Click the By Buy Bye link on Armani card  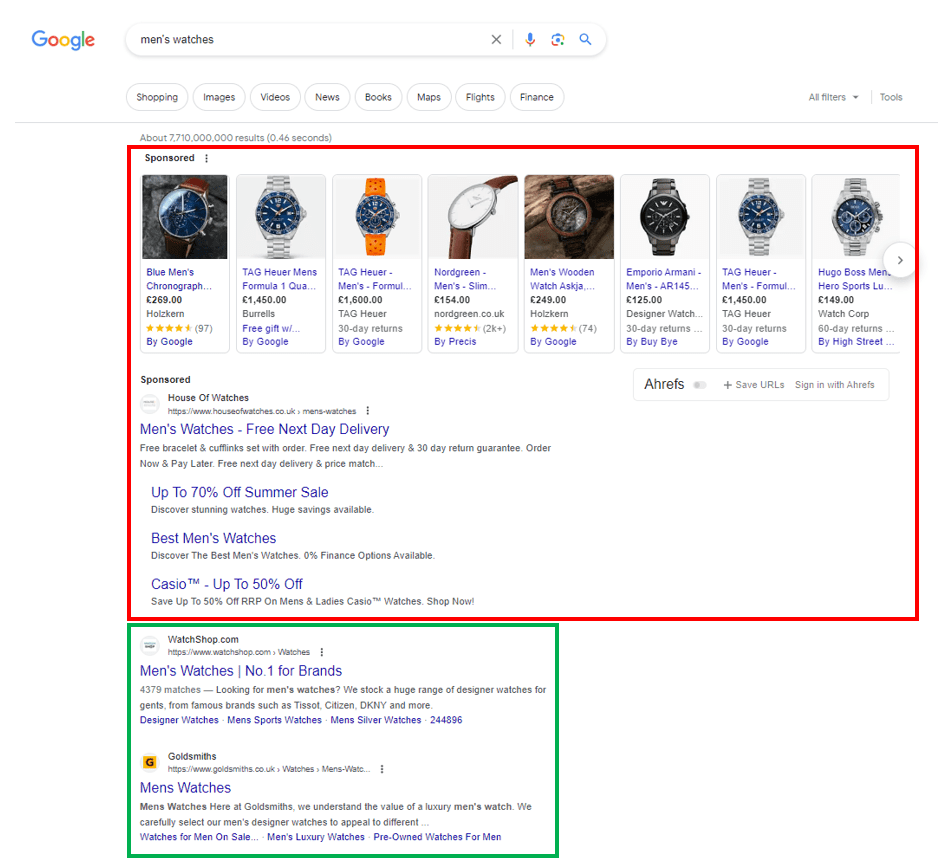coord(651,342)
